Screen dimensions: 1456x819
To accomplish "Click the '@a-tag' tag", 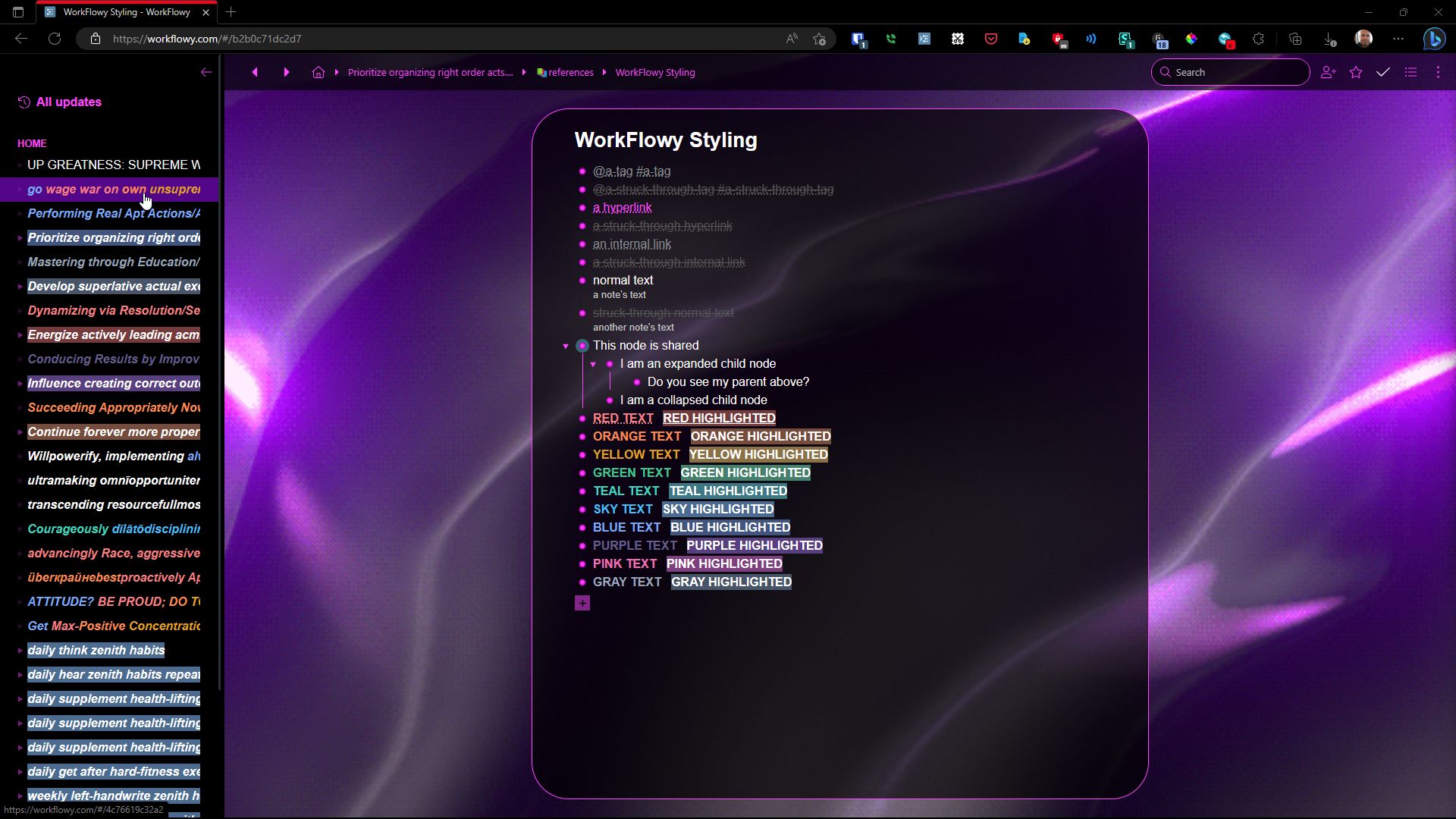I will [x=613, y=171].
